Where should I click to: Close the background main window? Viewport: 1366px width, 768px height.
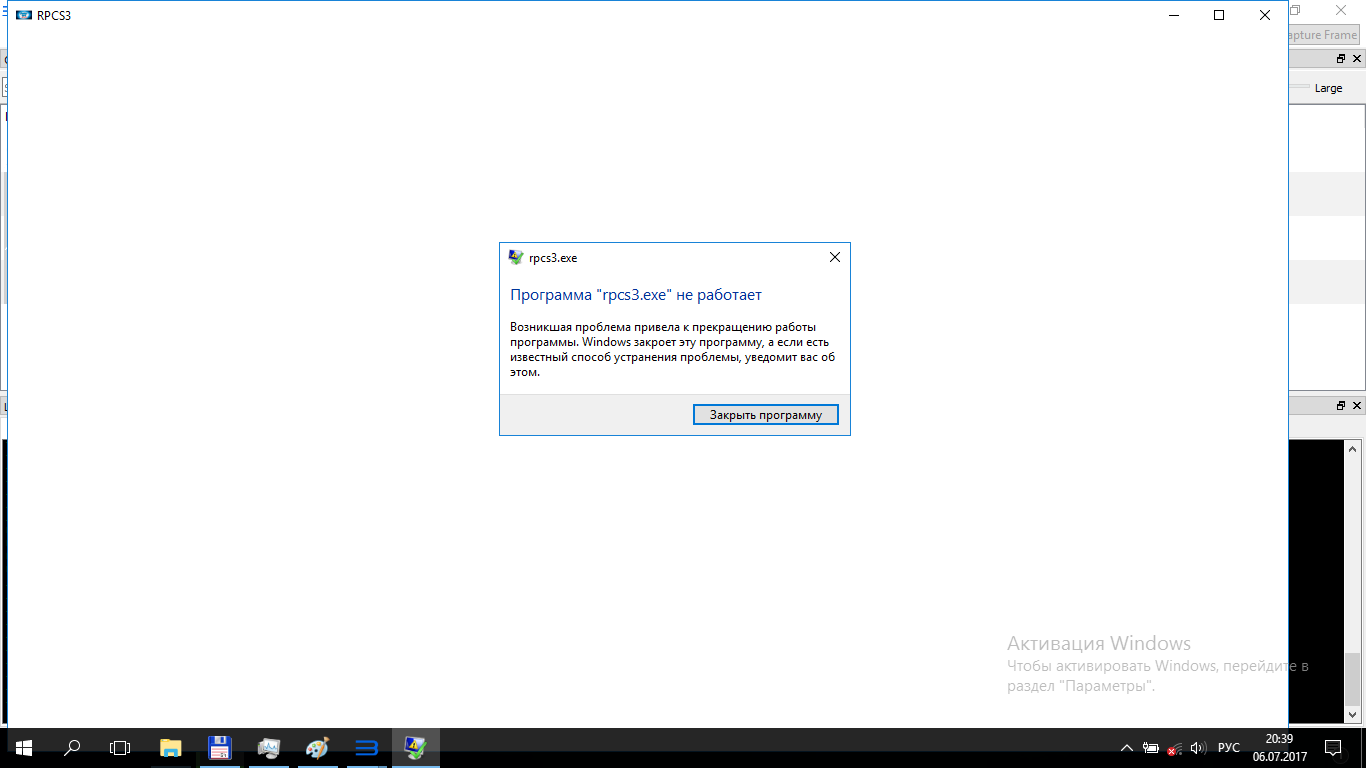(x=1341, y=10)
